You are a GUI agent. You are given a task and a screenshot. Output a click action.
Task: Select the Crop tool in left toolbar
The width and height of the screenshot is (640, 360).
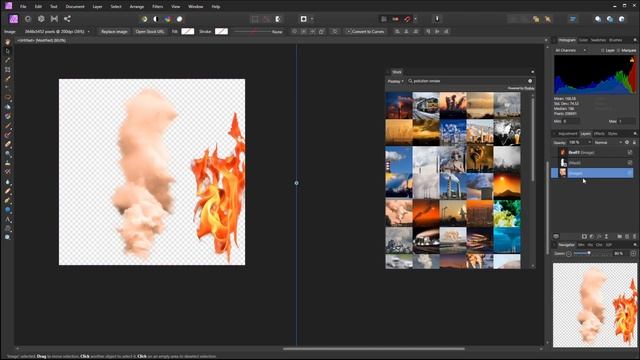point(7,70)
